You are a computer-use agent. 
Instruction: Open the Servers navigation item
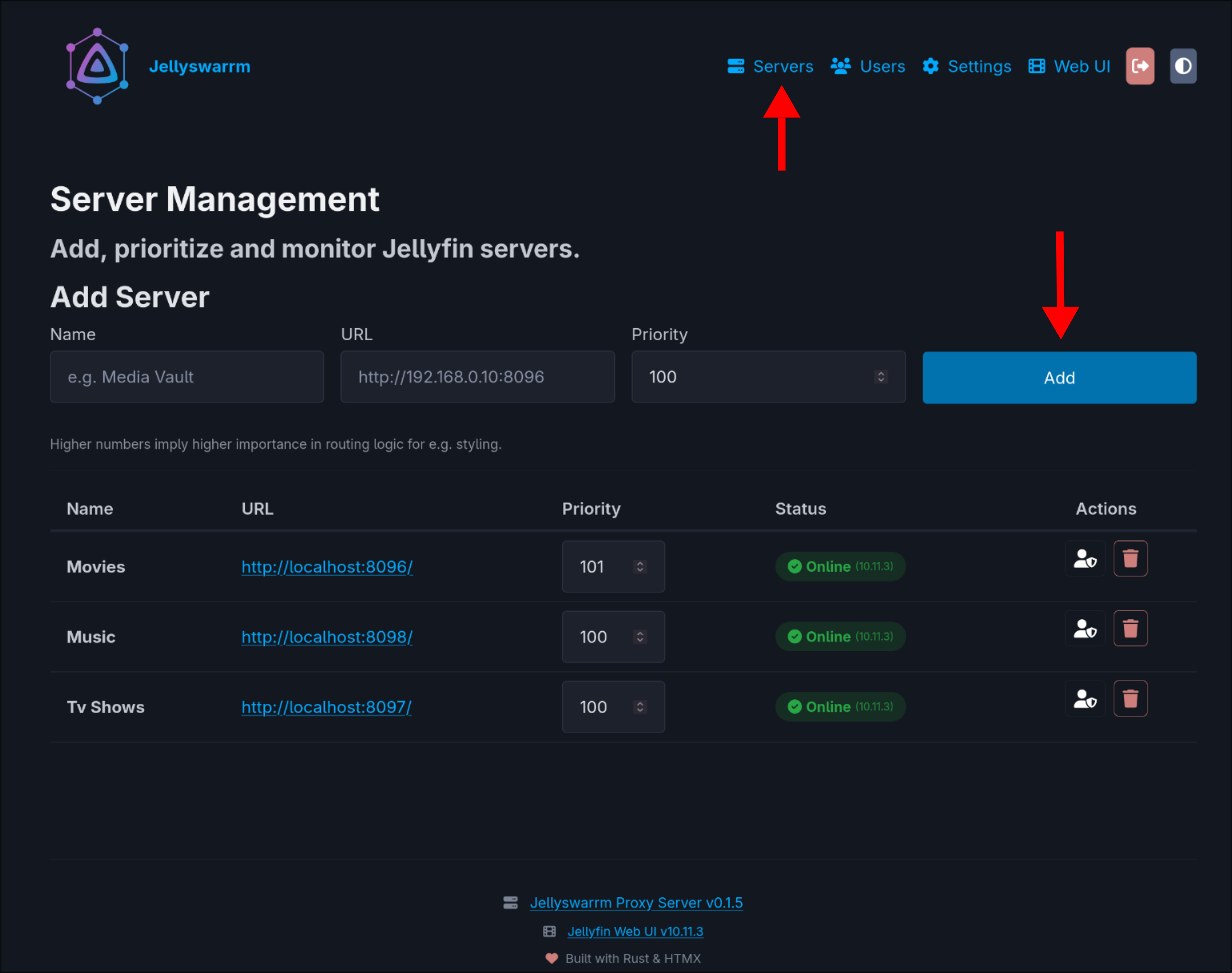click(x=770, y=66)
